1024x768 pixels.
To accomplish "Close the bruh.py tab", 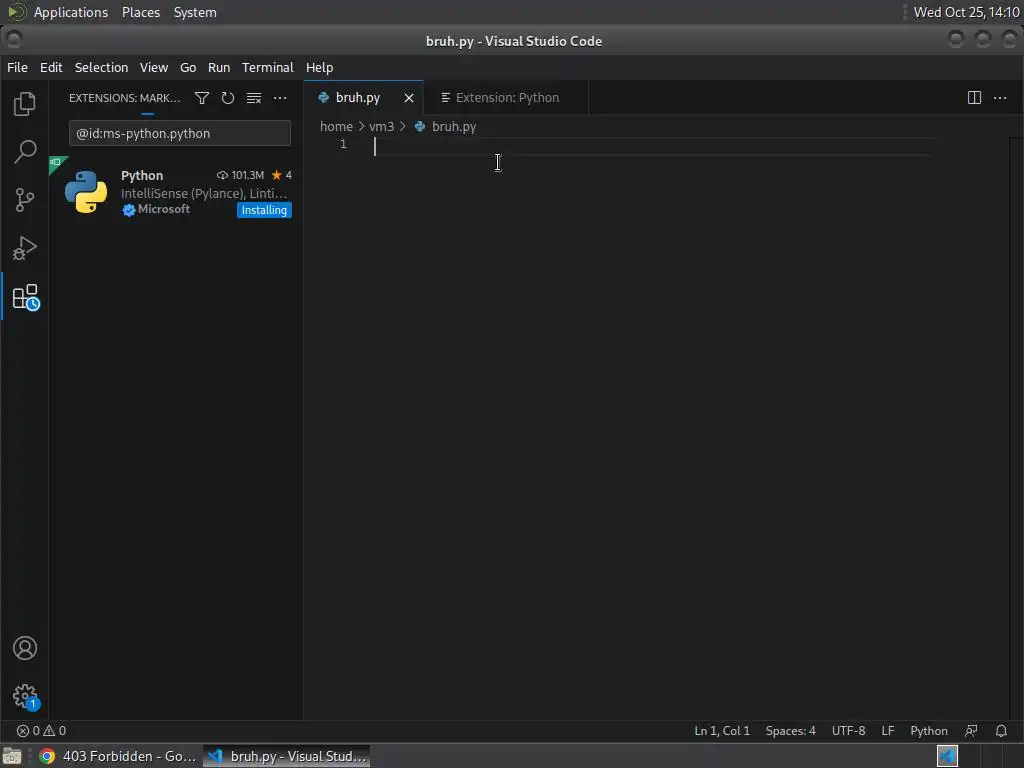I will pos(409,98).
